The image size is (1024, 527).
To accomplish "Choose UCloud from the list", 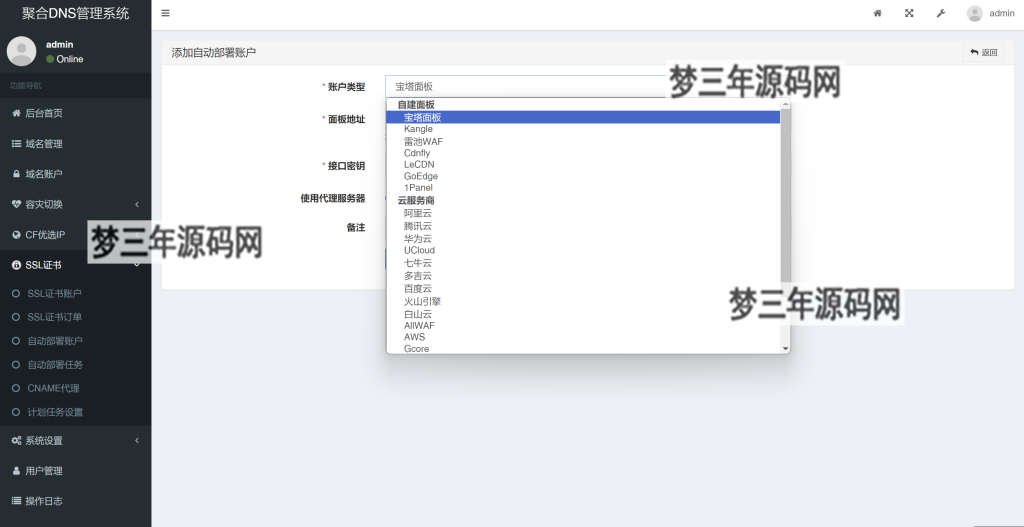I will tap(583, 250).
